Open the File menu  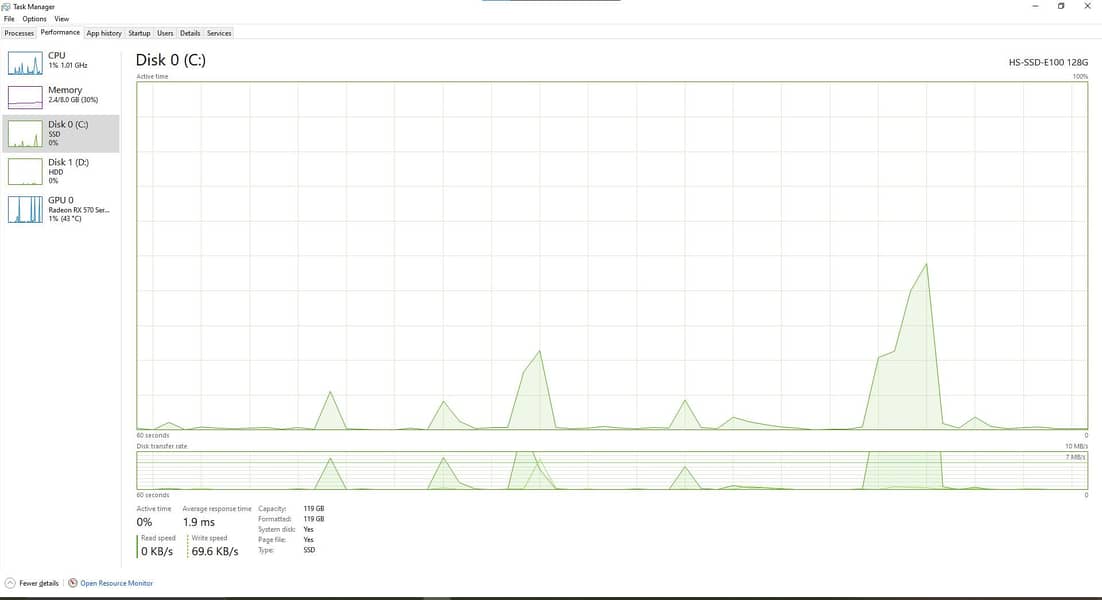pos(9,19)
